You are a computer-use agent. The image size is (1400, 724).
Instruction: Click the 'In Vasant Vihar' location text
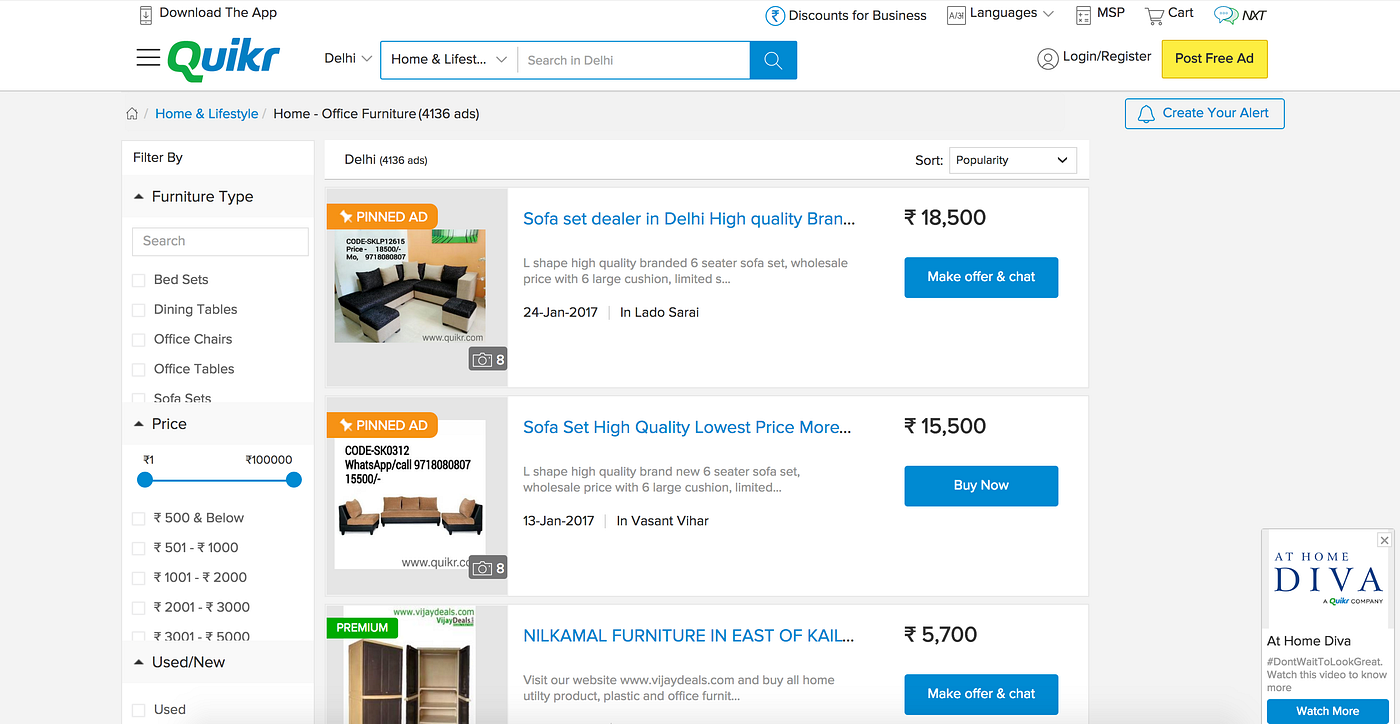662,521
